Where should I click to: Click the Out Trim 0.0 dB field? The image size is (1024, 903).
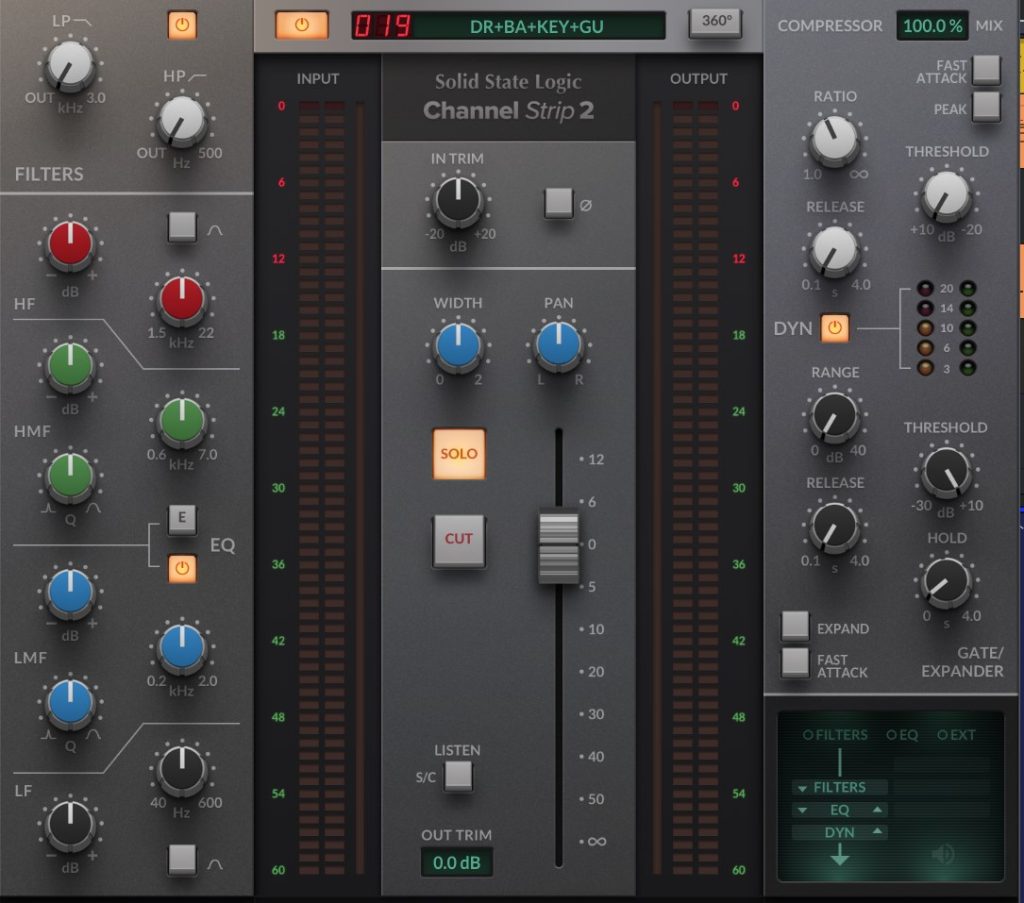[457, 862]
